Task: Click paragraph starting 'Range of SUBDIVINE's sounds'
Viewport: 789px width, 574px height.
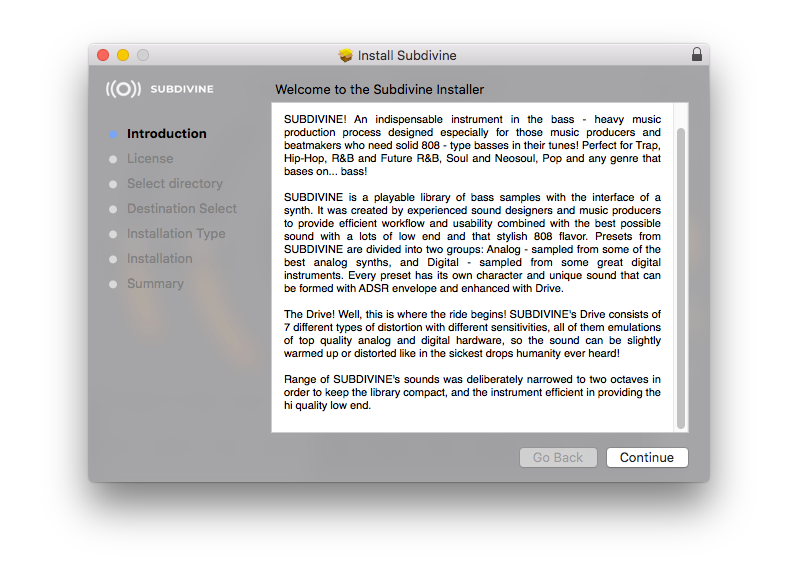Action: 472,392
